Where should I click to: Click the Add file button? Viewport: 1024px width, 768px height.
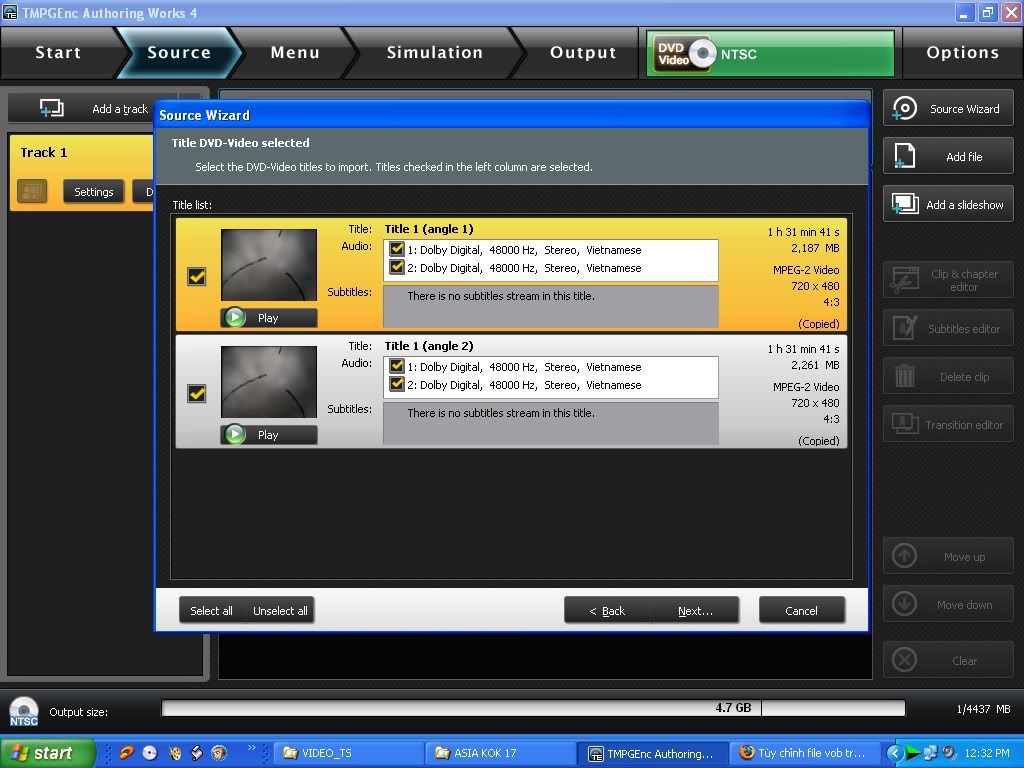(x=948, y=157)
